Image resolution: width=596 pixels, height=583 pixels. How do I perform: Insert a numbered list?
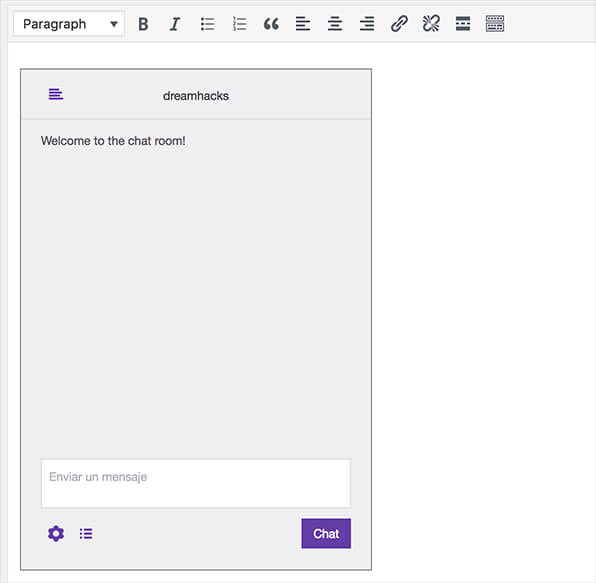click(239, 24)
